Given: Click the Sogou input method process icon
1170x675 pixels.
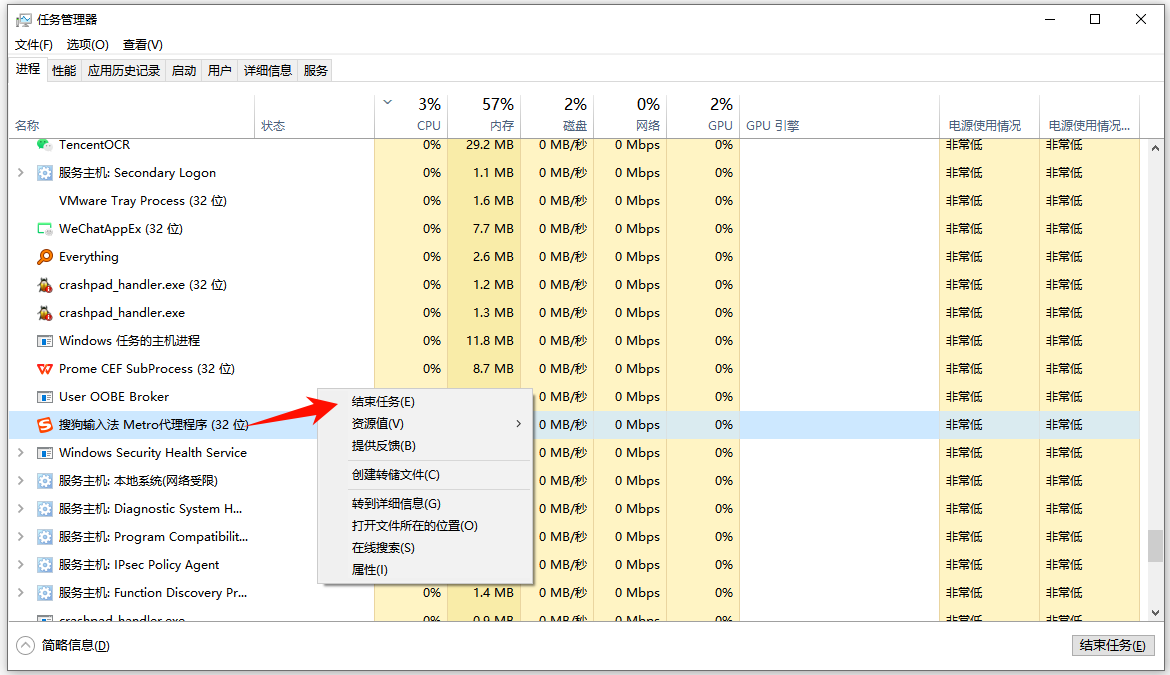Looking at the screenshot, I should [44, 425].
